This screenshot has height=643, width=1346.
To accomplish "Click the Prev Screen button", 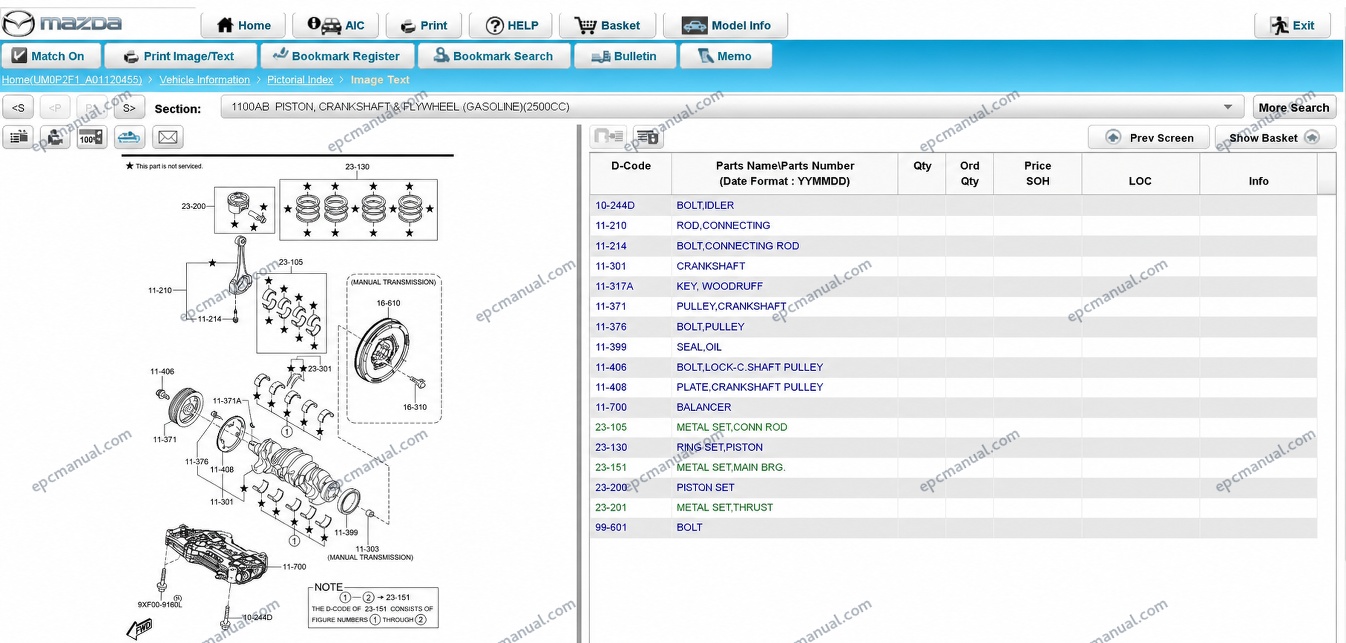I will (x=1148, y=138).
